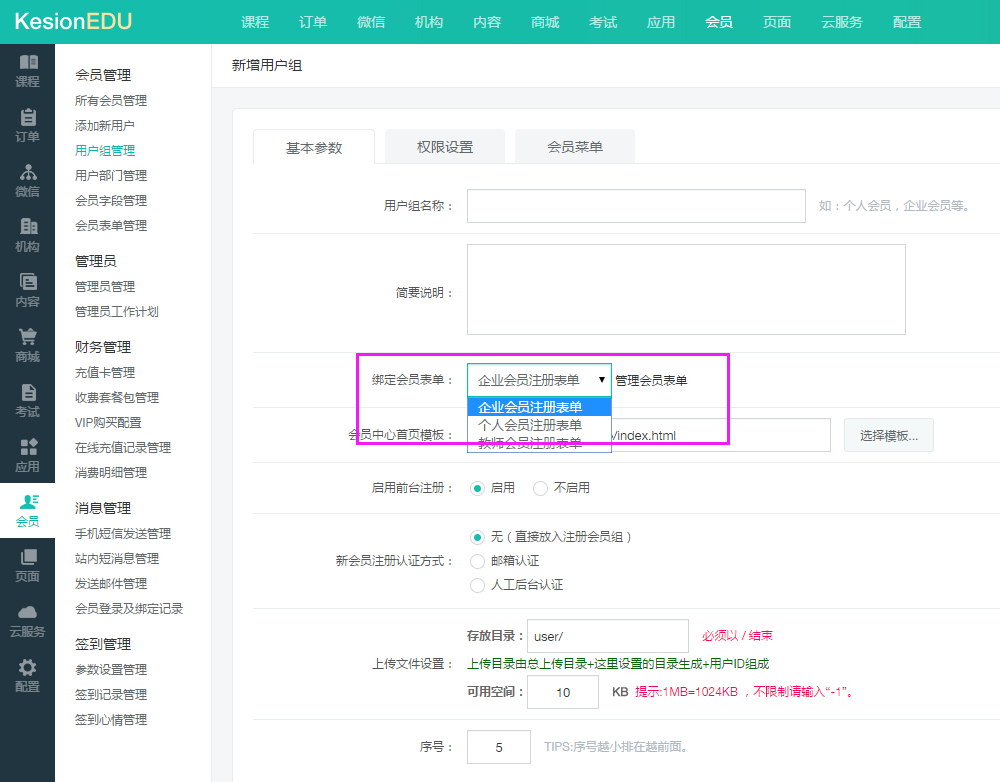
Task: Choose 个人会员注册表单 from dropdown list
Action: tap(530, 425)
